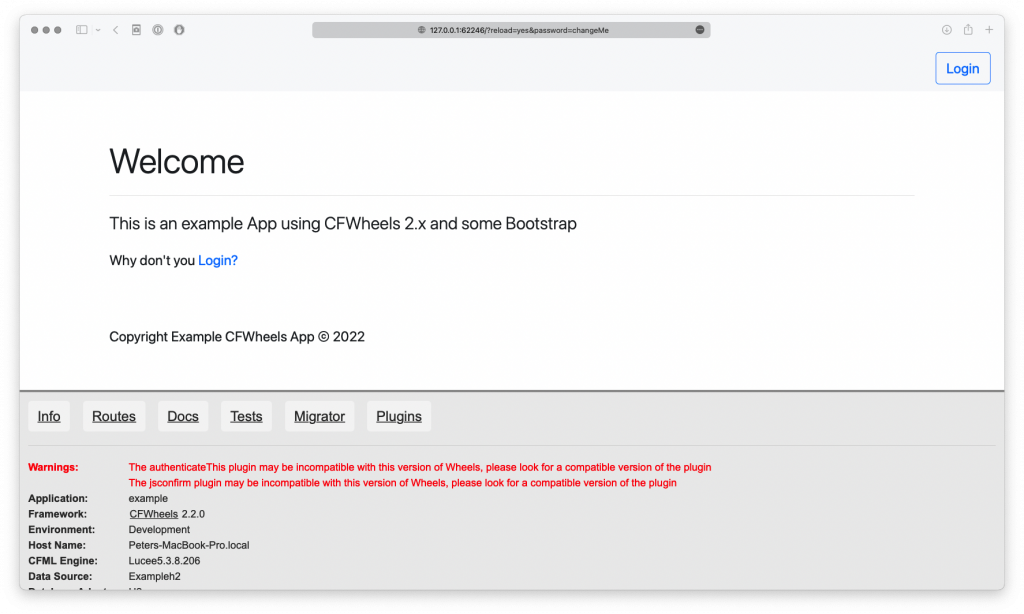The image size is (1024, 614).
Task: Open the Migrator tab
Action: point(319,416)
